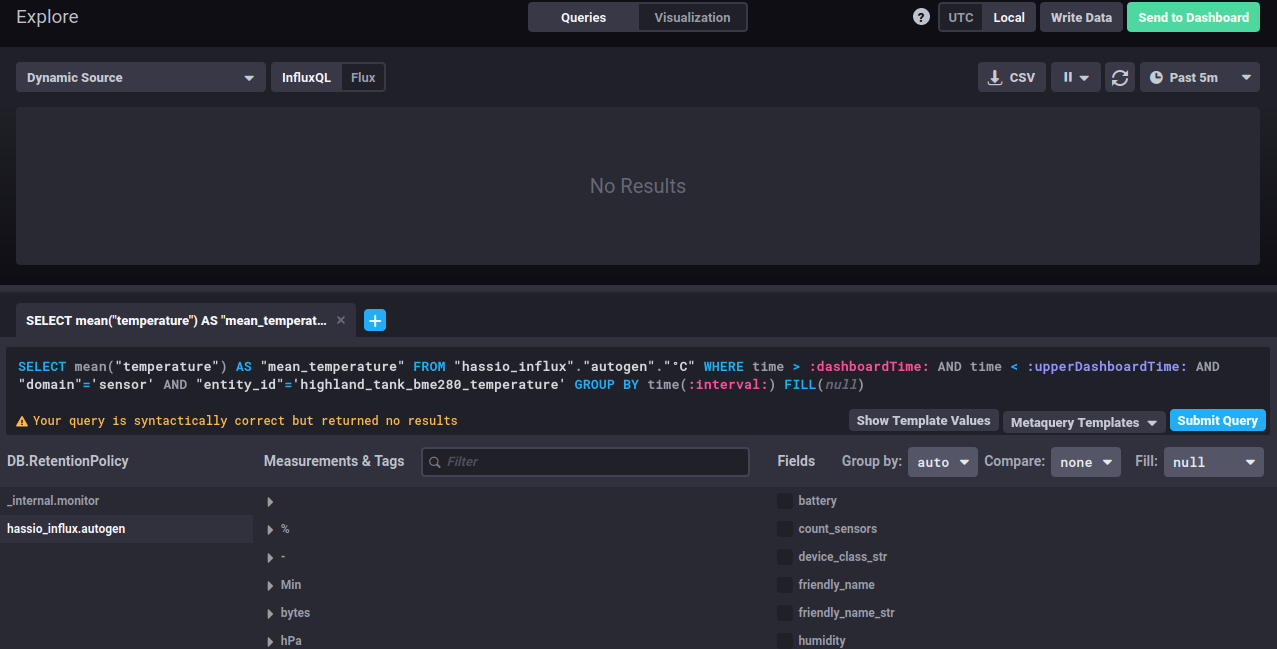
Task: Click the help question mark icon
Action: point(921,17)
